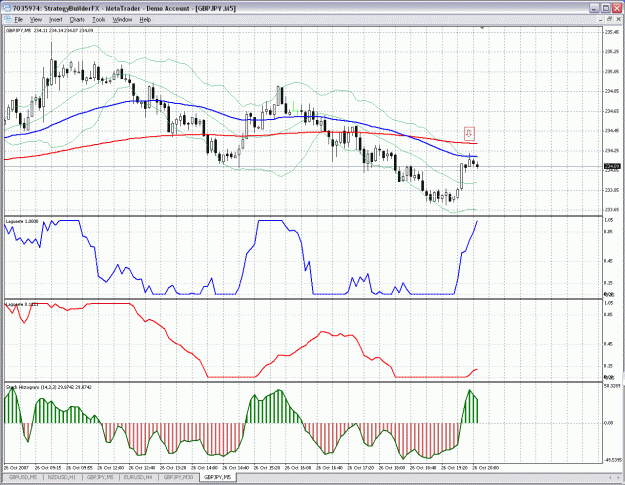This screenshot has width=625, height=485.
Task: Switch to the GBPJPY,M30 chart tab
Action: click(x=178, y=477)
